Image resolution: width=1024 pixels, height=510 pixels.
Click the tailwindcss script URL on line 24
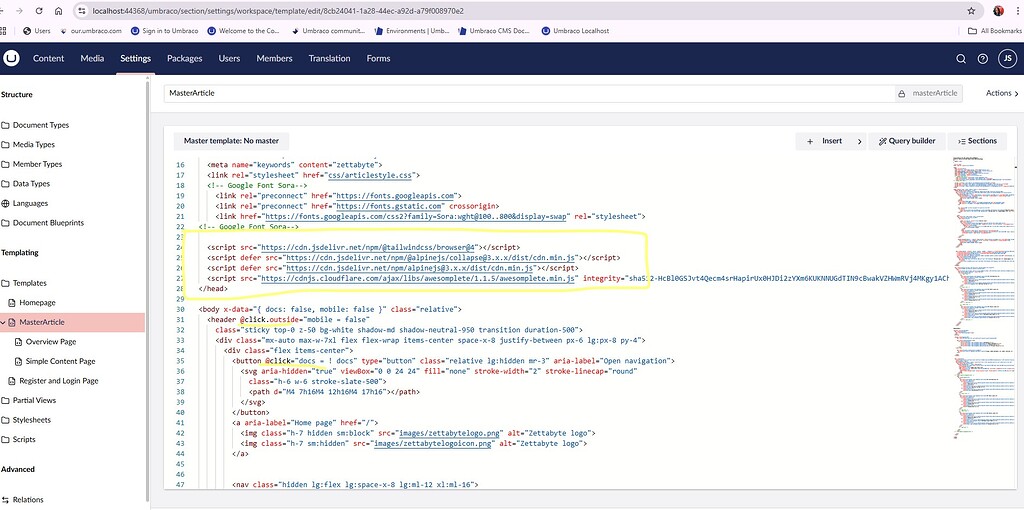click(368, 247)
